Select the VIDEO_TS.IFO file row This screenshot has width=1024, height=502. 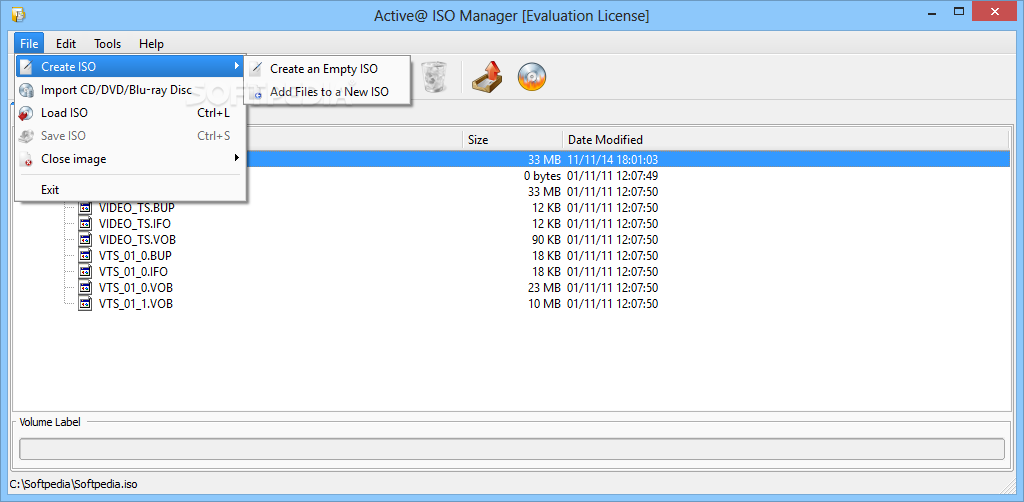[x=511, y=224]
